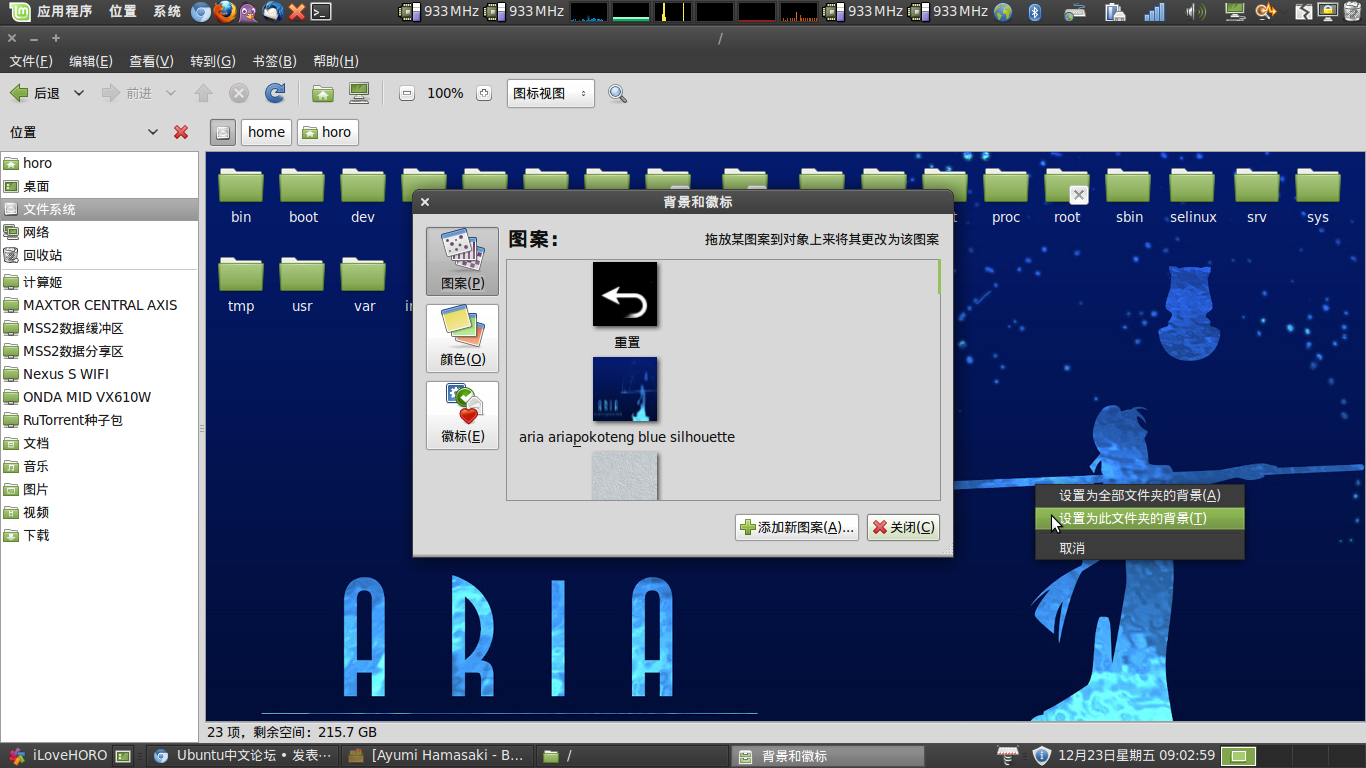Click the Add New Pattern button
The image size is (1366, 768).
[797, 527]
